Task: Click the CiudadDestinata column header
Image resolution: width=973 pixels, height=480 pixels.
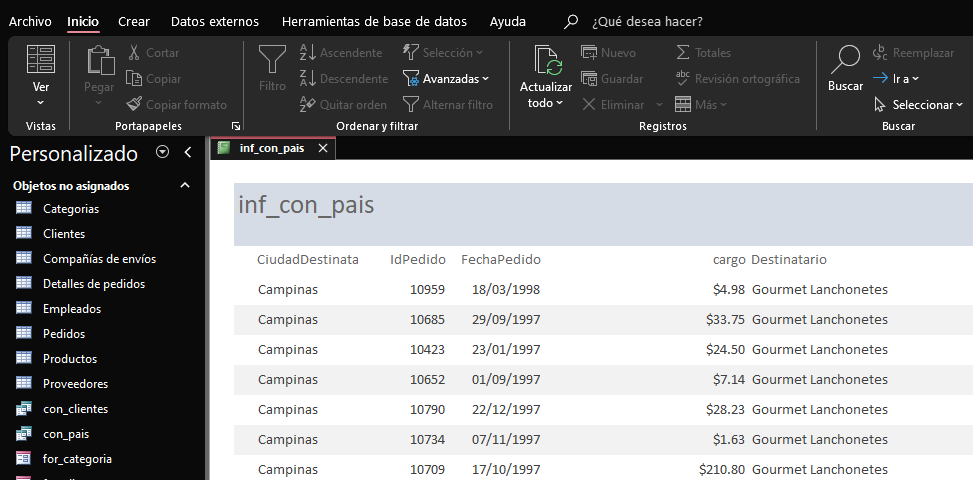Action: coord(308,260)
